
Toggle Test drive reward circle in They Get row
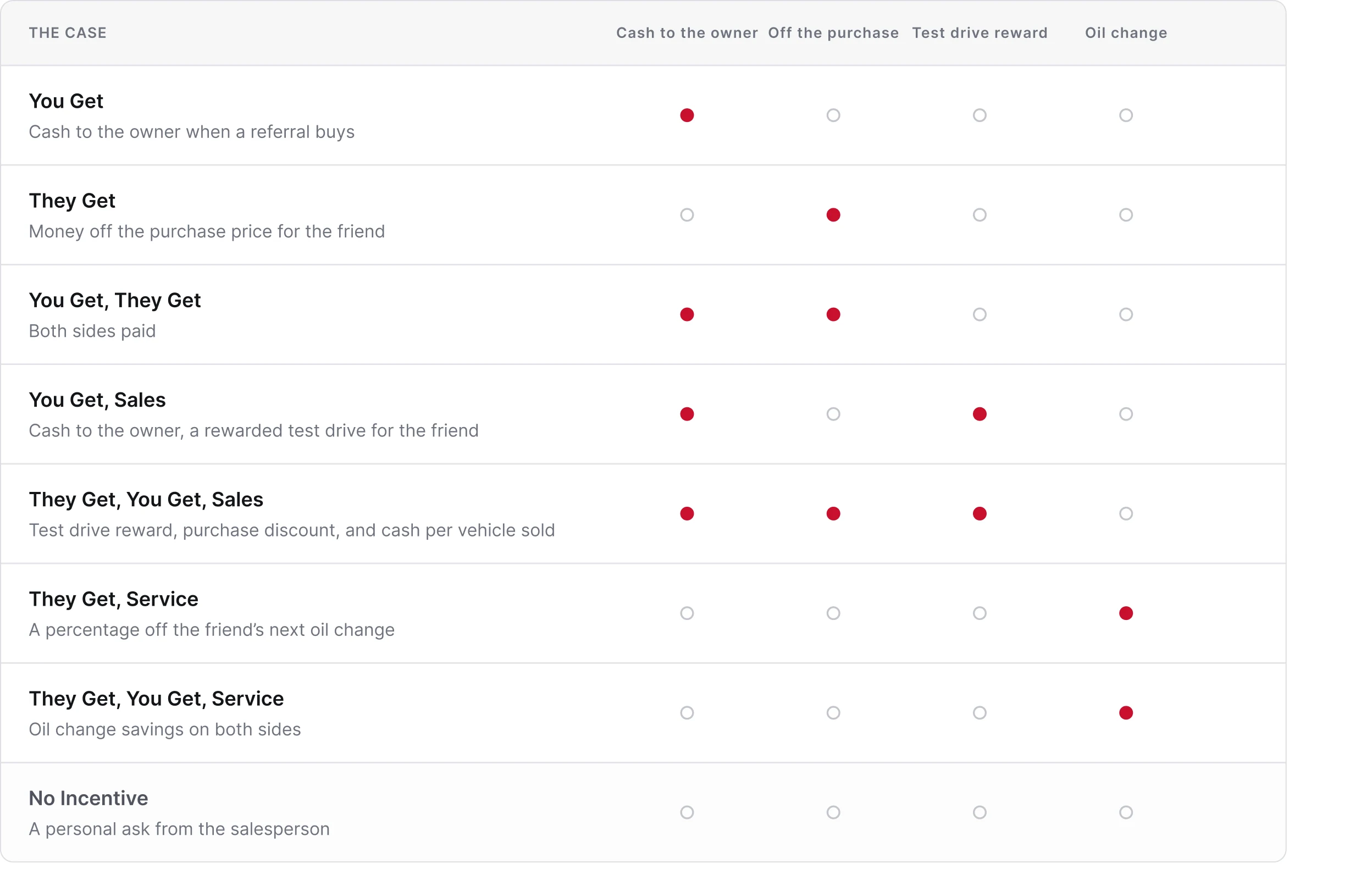pos(980,215)
